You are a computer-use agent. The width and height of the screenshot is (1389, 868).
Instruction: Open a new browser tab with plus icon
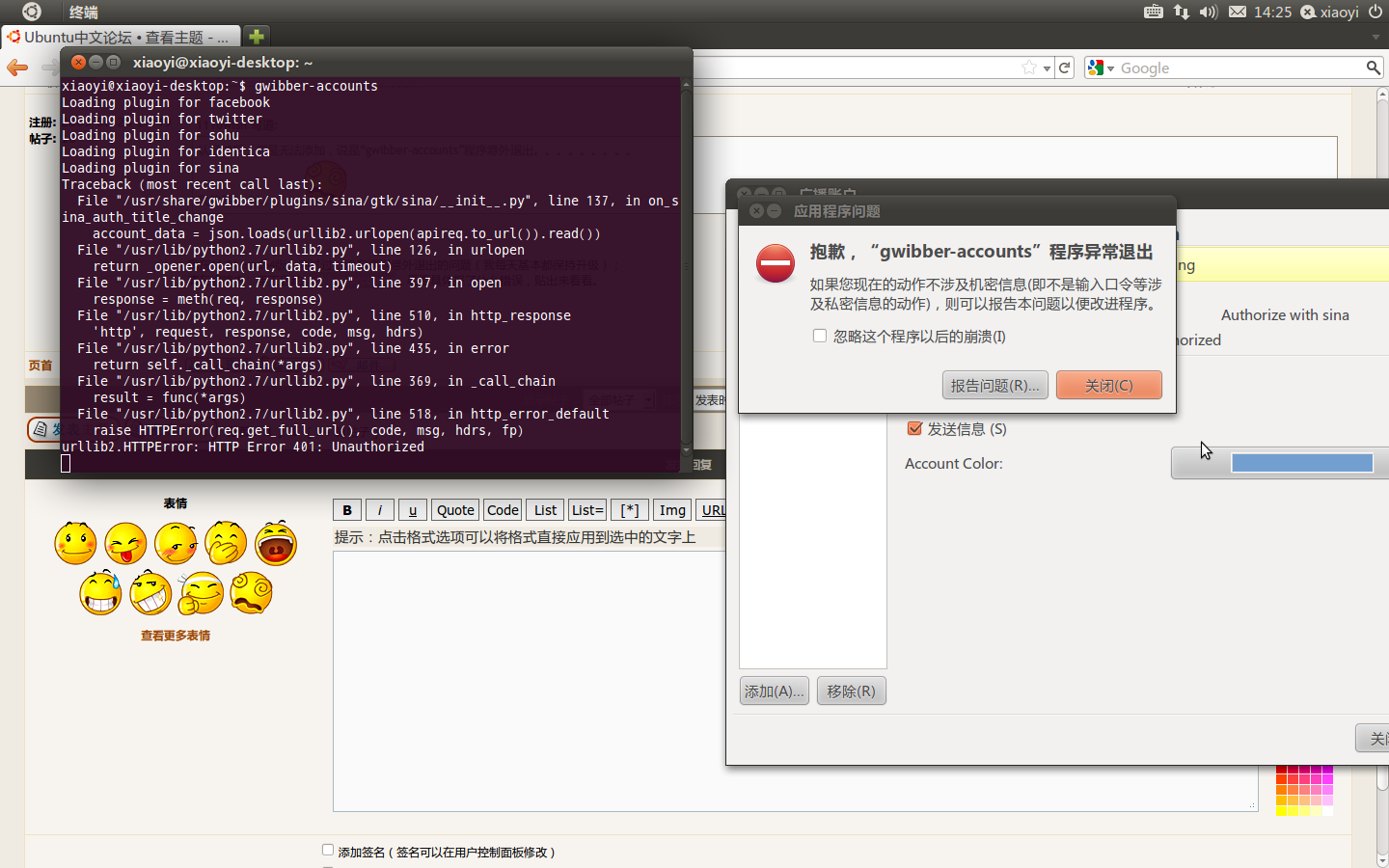257,37
